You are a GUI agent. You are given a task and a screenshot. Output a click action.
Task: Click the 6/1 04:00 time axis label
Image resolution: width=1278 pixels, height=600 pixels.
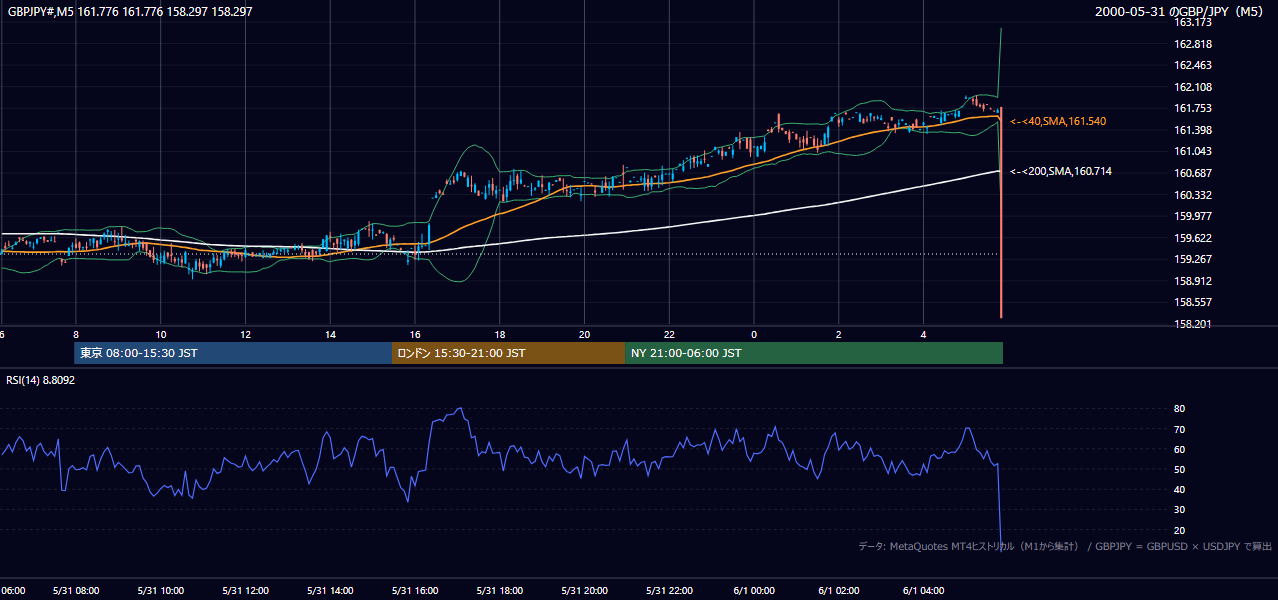coord(925,591)
